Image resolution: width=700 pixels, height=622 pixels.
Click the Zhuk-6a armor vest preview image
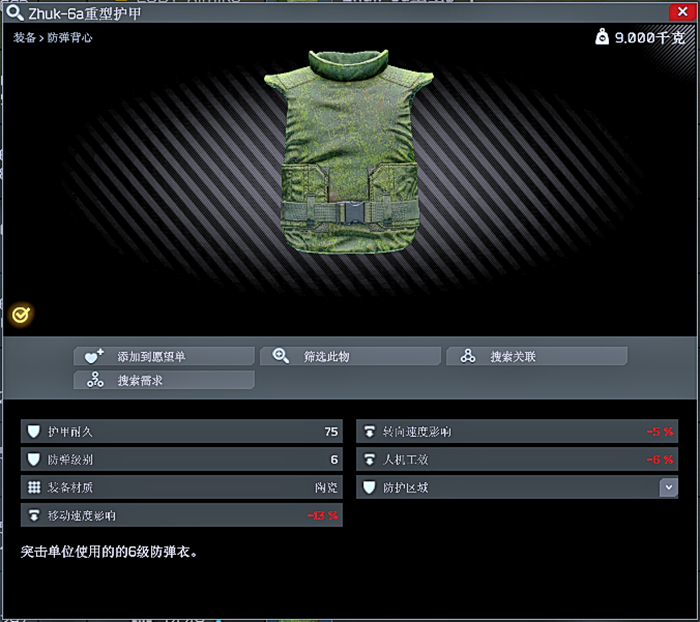coord(349,153)
